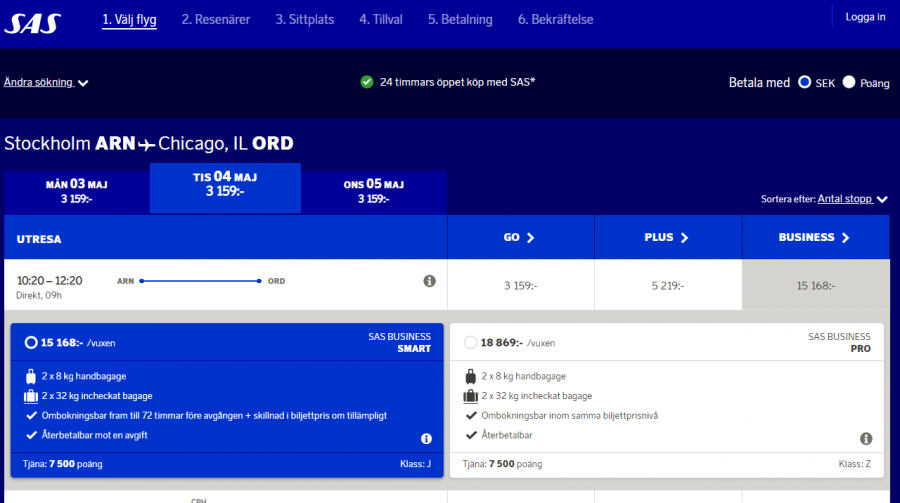Click the Logga in link
Image resolution: width=900 pixels, height=503 pixels.
(865, 17)
